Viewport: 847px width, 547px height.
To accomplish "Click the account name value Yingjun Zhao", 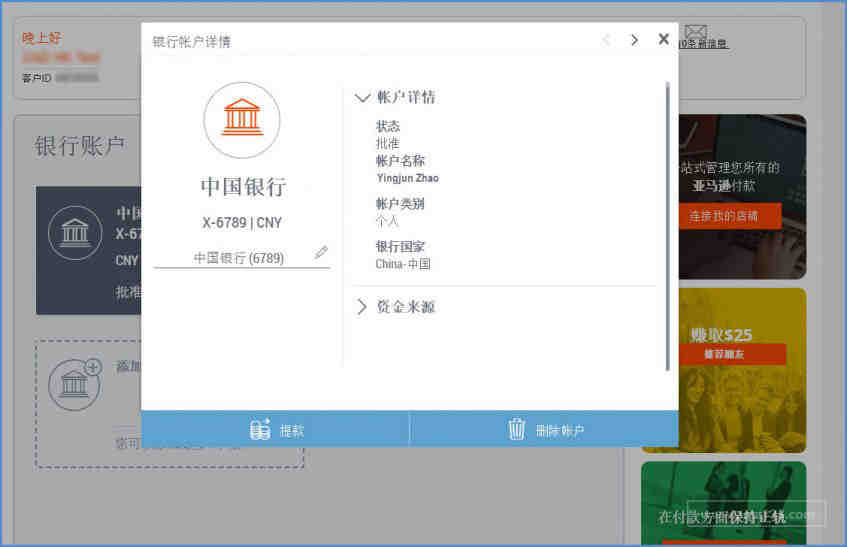I will (408, 178).
